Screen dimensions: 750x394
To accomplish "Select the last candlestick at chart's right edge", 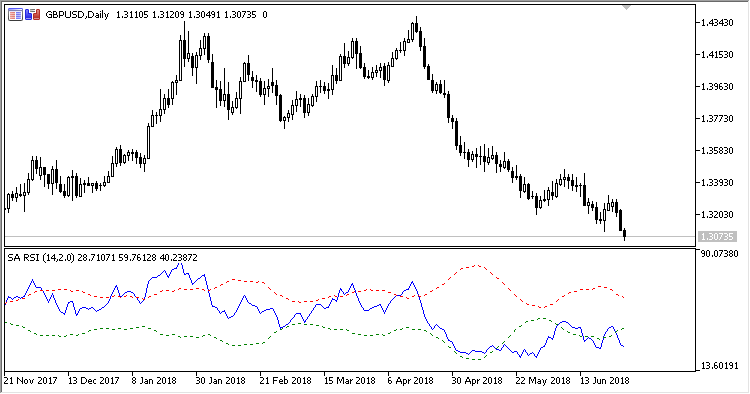I will [625, 234].
